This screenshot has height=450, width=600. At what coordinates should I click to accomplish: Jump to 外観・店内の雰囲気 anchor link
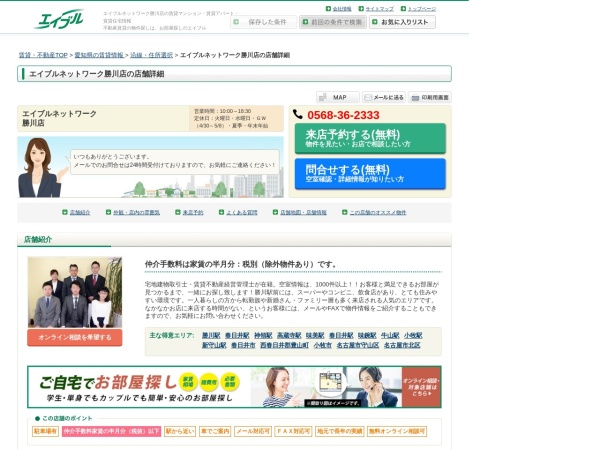coord(136,212)
